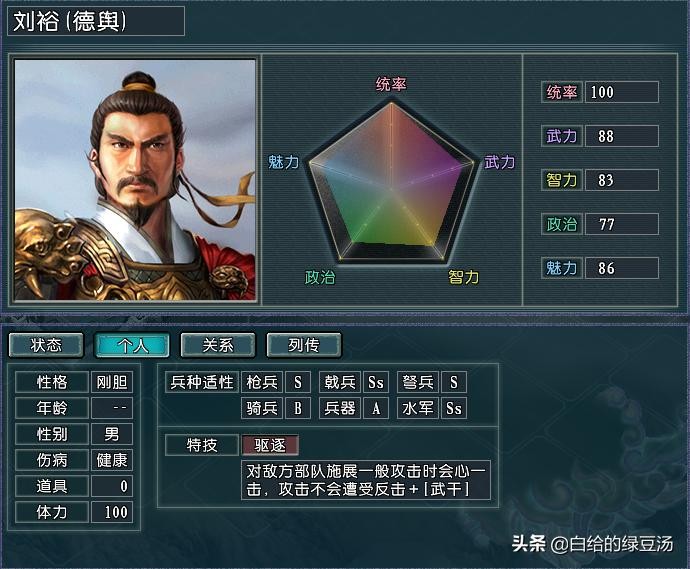This screenshot has width=690, height=569.
Task: Click the 驱逐 special skill badge
Action: pos(270,445)
